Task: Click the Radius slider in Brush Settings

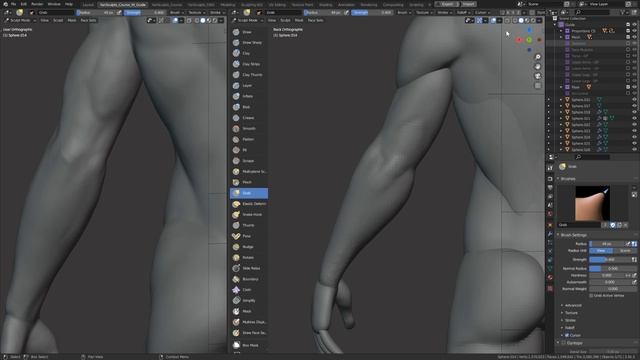Action: [x=608, y=244]
